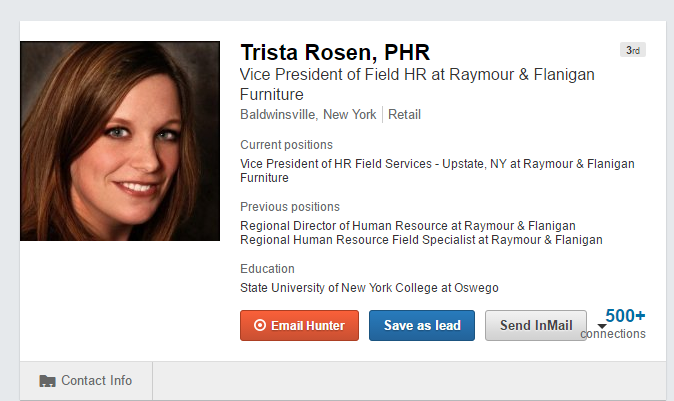The width and height of the screenshot is (674, 401).
Task: Click the Retail industry label
Action: [x=404, y=115]
